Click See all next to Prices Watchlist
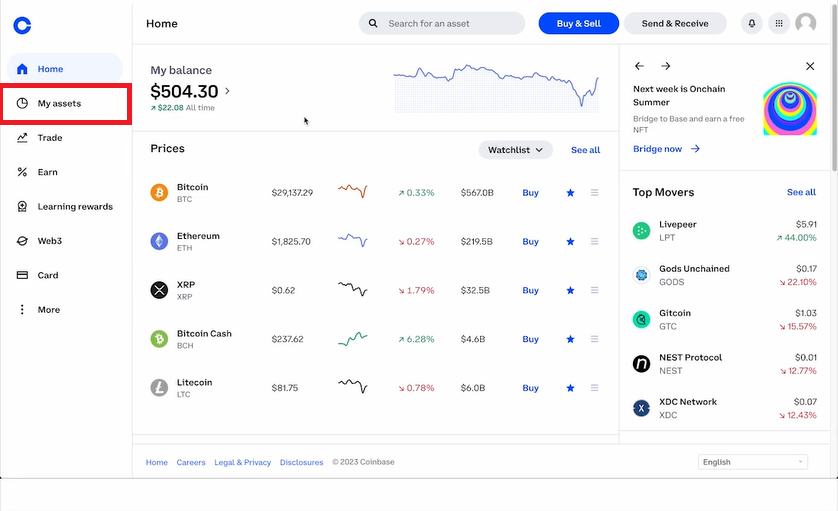 (585, 150)
